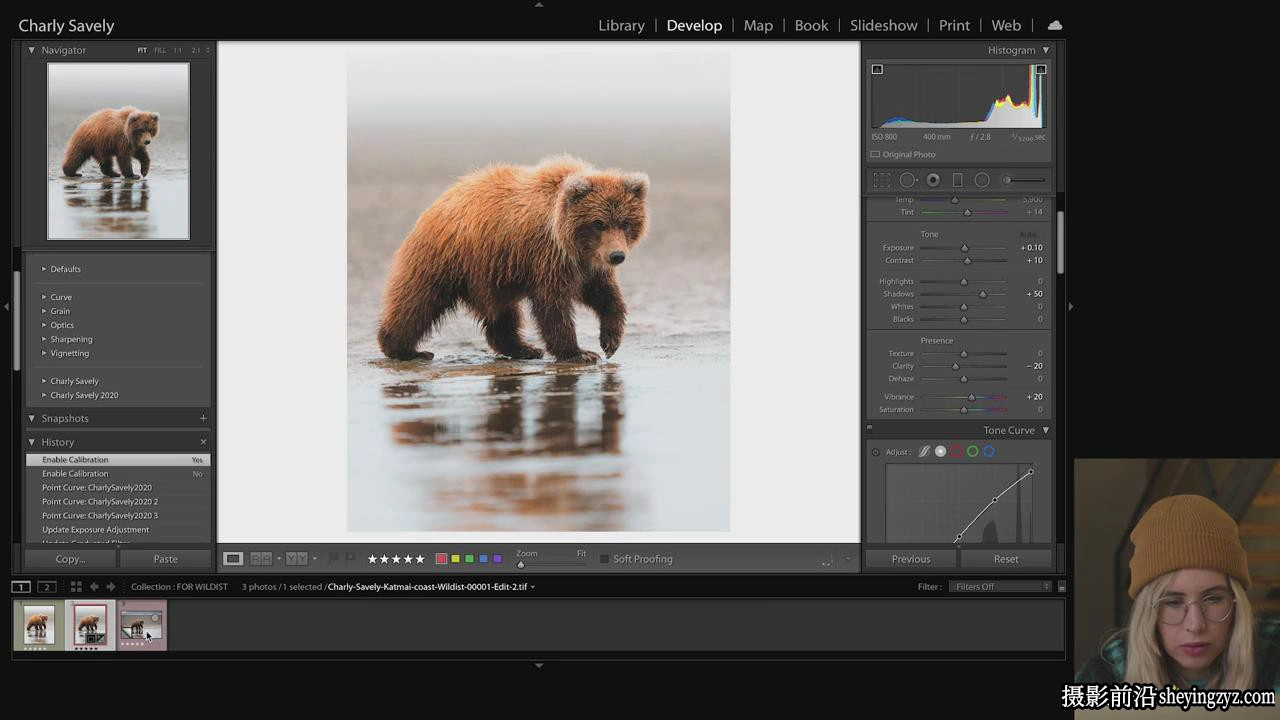Choose the Graduated Filter tool

pos(957,180)
